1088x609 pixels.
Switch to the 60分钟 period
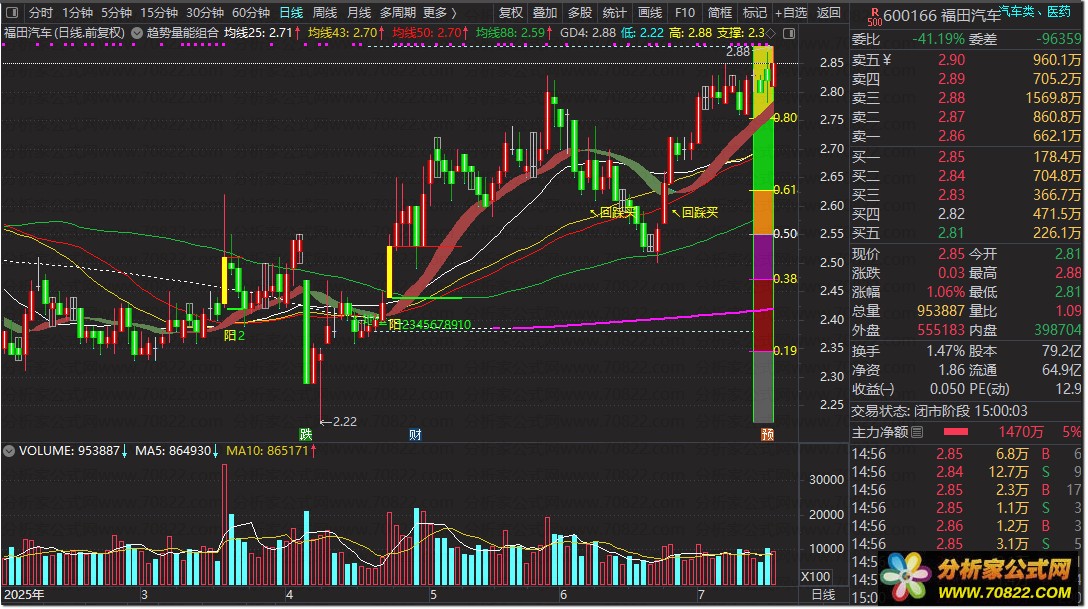point(250,12)
